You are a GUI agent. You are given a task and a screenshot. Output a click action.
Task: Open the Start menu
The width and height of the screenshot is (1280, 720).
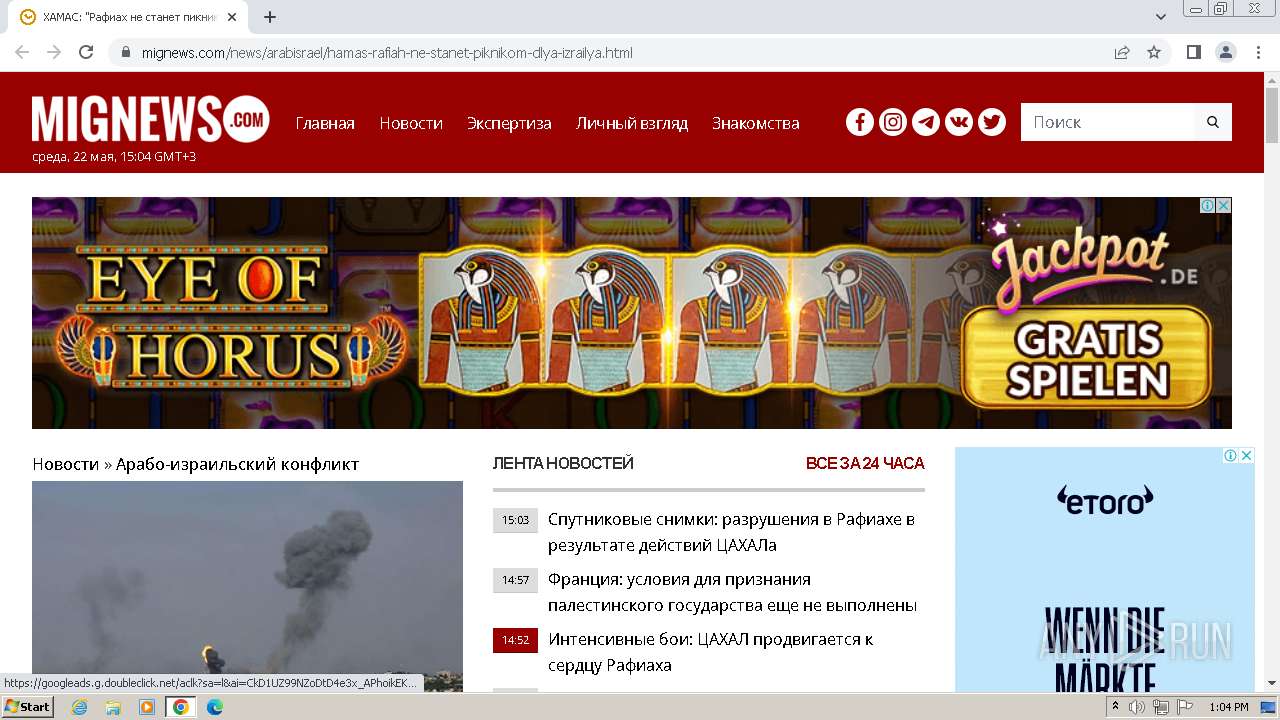pyautogui.click(x=28, y=707)
